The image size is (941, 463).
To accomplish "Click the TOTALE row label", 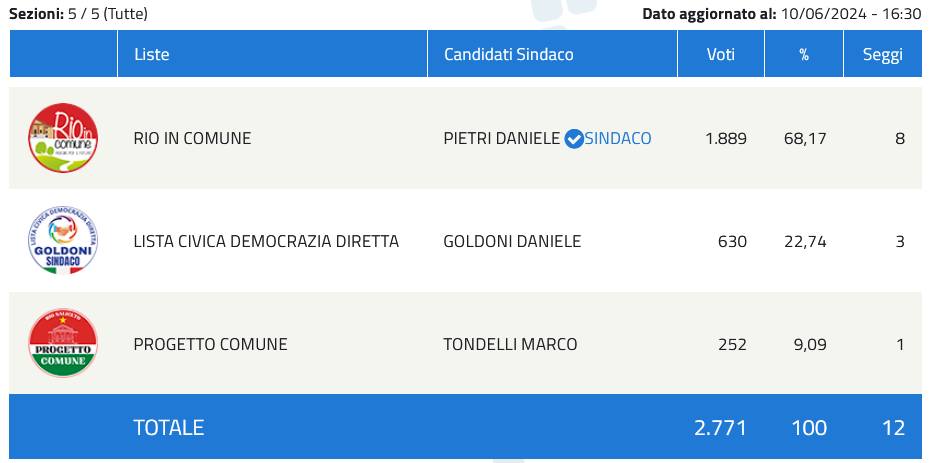I will 168,427.
